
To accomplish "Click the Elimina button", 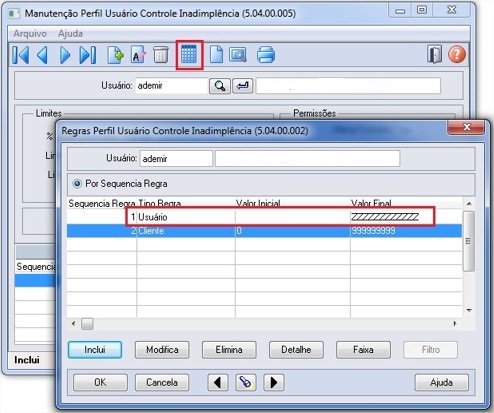I will [x=229, y=350].
